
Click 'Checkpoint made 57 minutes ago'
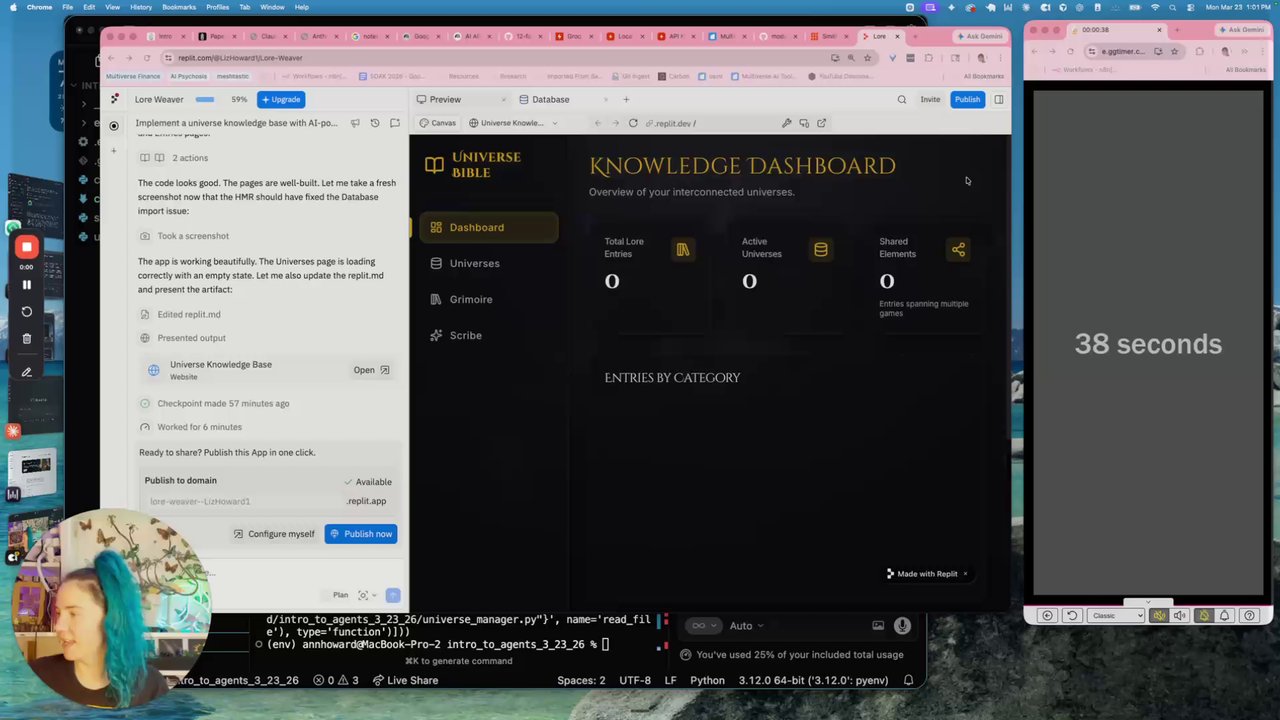click(214, 403)
